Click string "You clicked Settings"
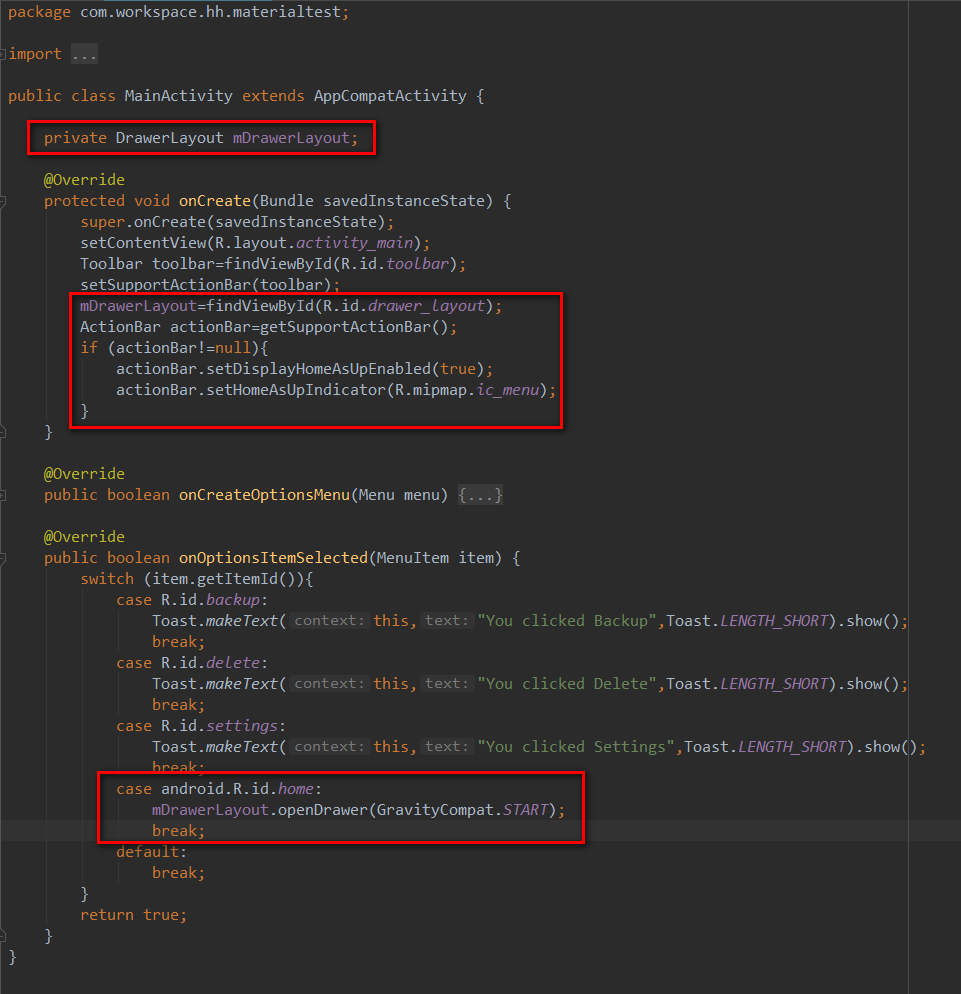 [x=576, y=747]
